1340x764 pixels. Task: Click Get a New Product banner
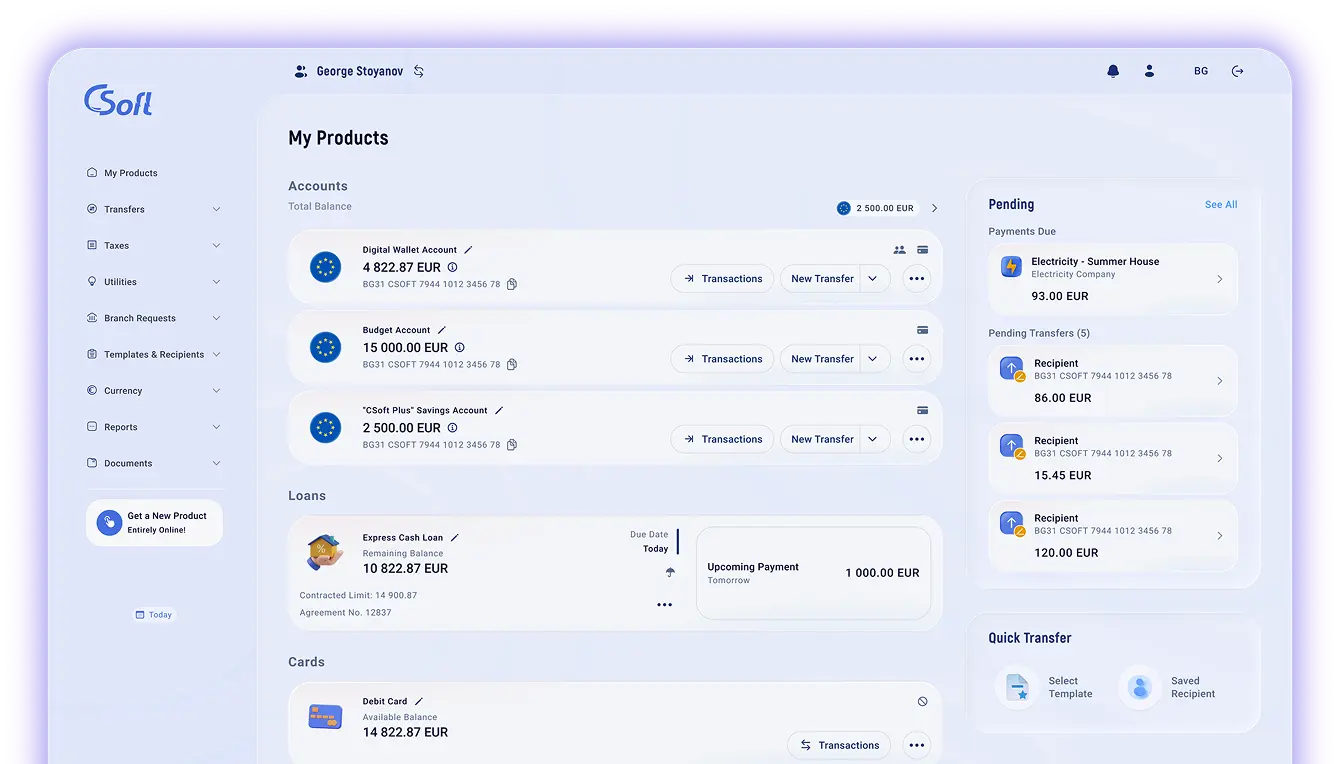click(x=154, y=523)
